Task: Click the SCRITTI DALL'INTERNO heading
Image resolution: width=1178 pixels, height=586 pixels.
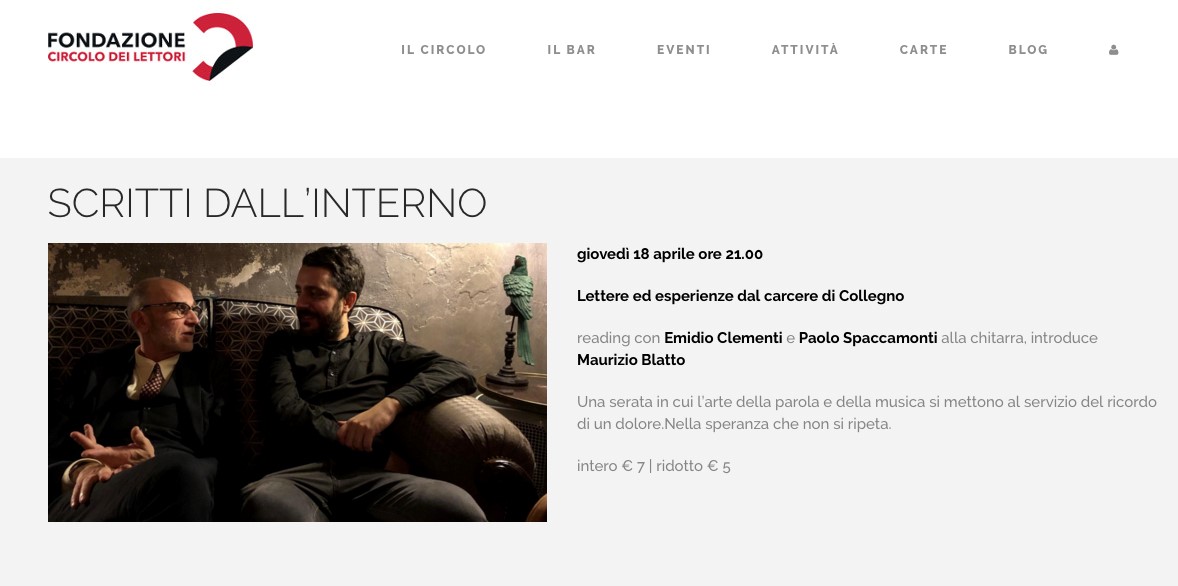Action: [x=267, y=203]
